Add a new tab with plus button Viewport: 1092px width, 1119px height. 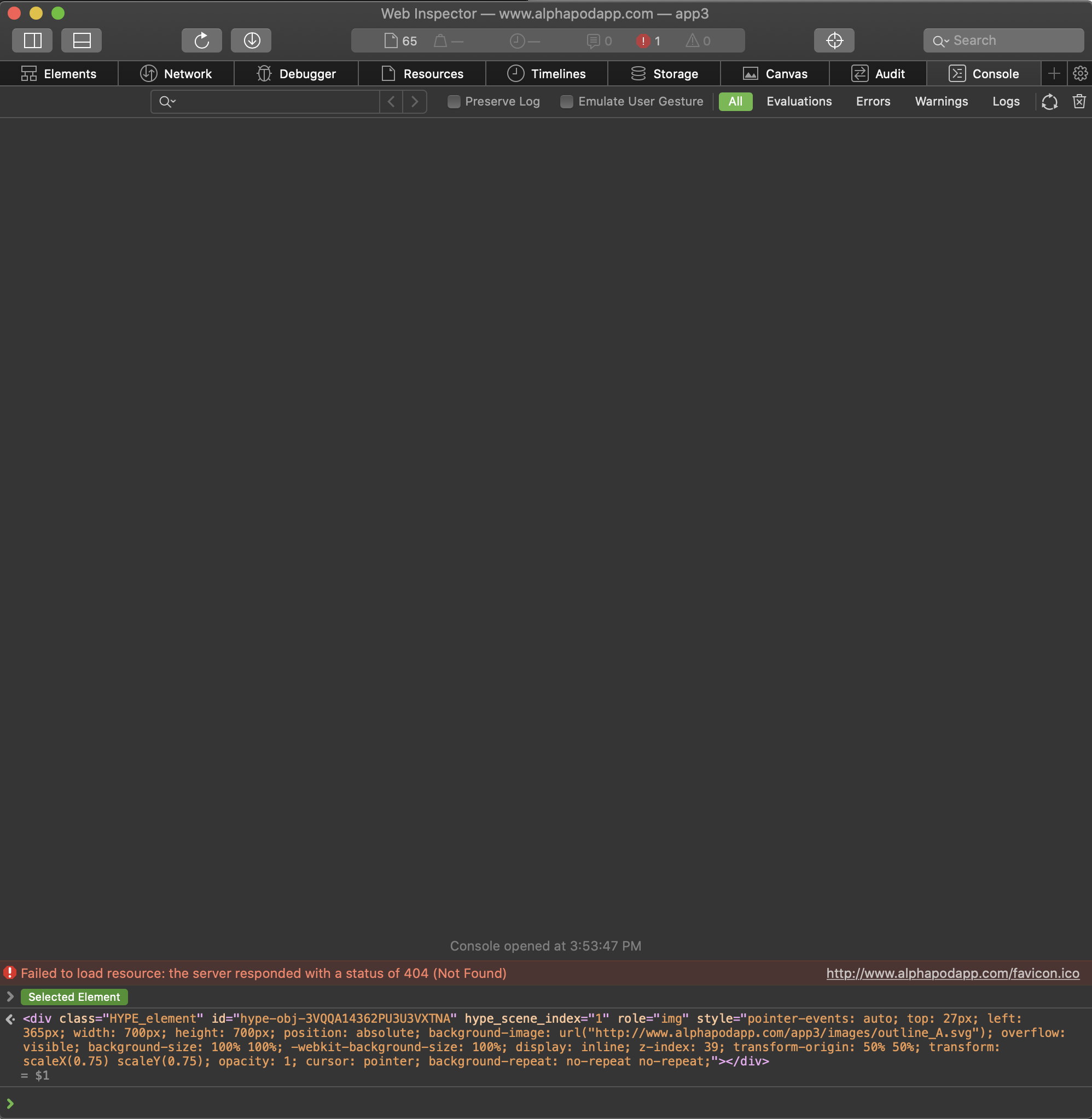point(1054,73)
